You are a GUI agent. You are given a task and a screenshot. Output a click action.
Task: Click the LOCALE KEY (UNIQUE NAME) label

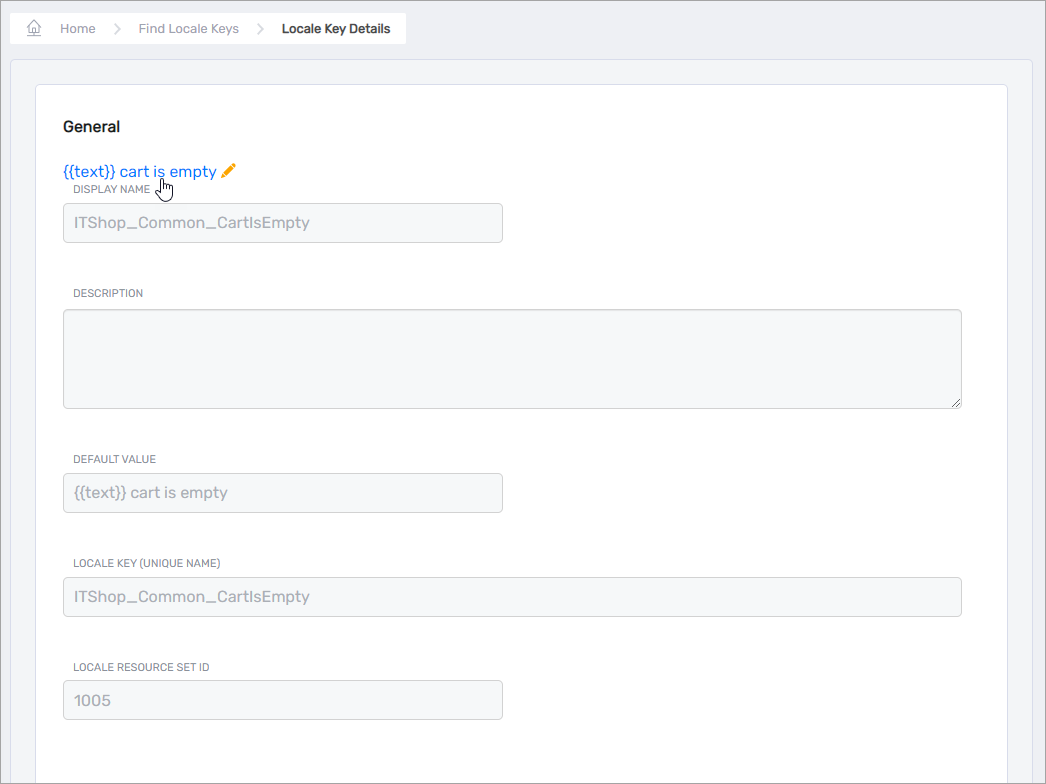pyautogui.click(x=146, y=564)
